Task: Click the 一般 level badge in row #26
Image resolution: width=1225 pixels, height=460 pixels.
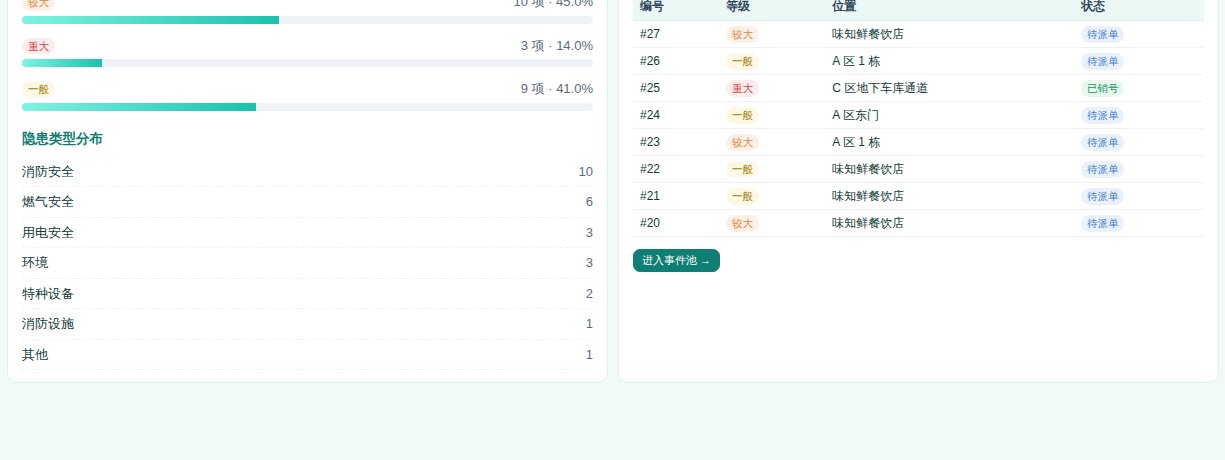Action: (742, 61)
